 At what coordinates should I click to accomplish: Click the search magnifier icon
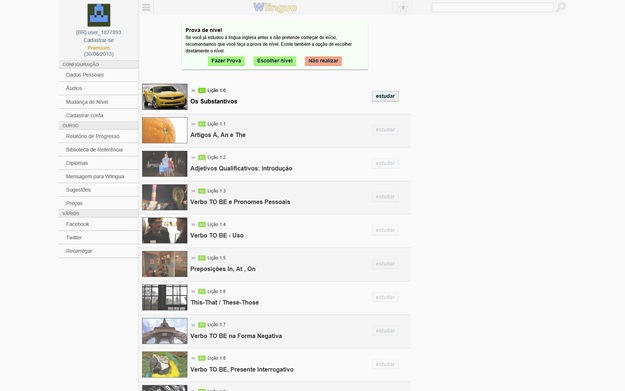pos(560,7)
